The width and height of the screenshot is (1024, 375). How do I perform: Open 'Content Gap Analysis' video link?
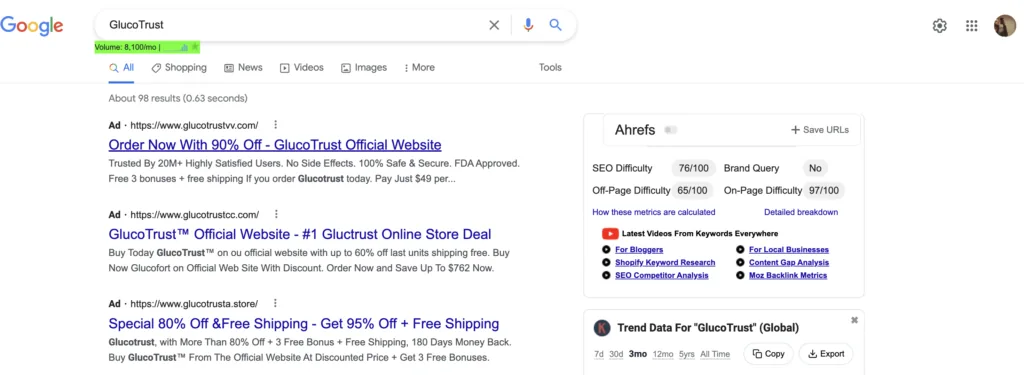789,263
